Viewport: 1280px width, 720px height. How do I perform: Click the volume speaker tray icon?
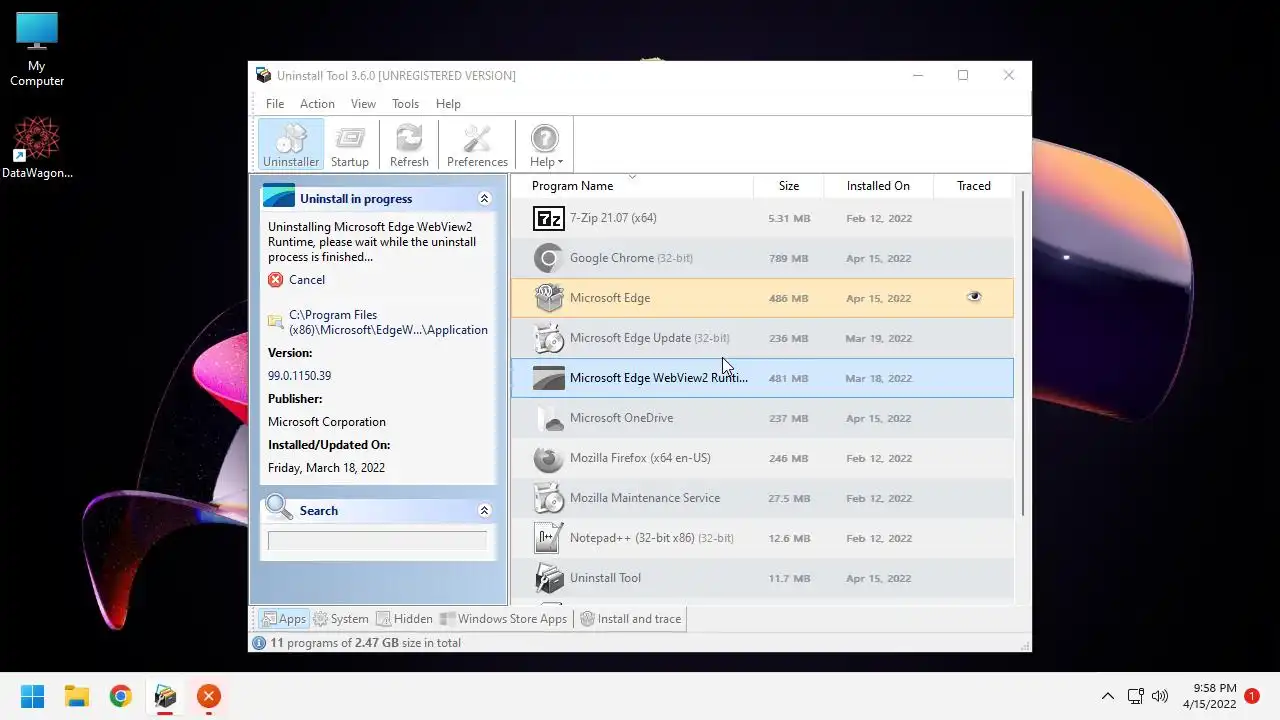click(x=1160, y=696)
